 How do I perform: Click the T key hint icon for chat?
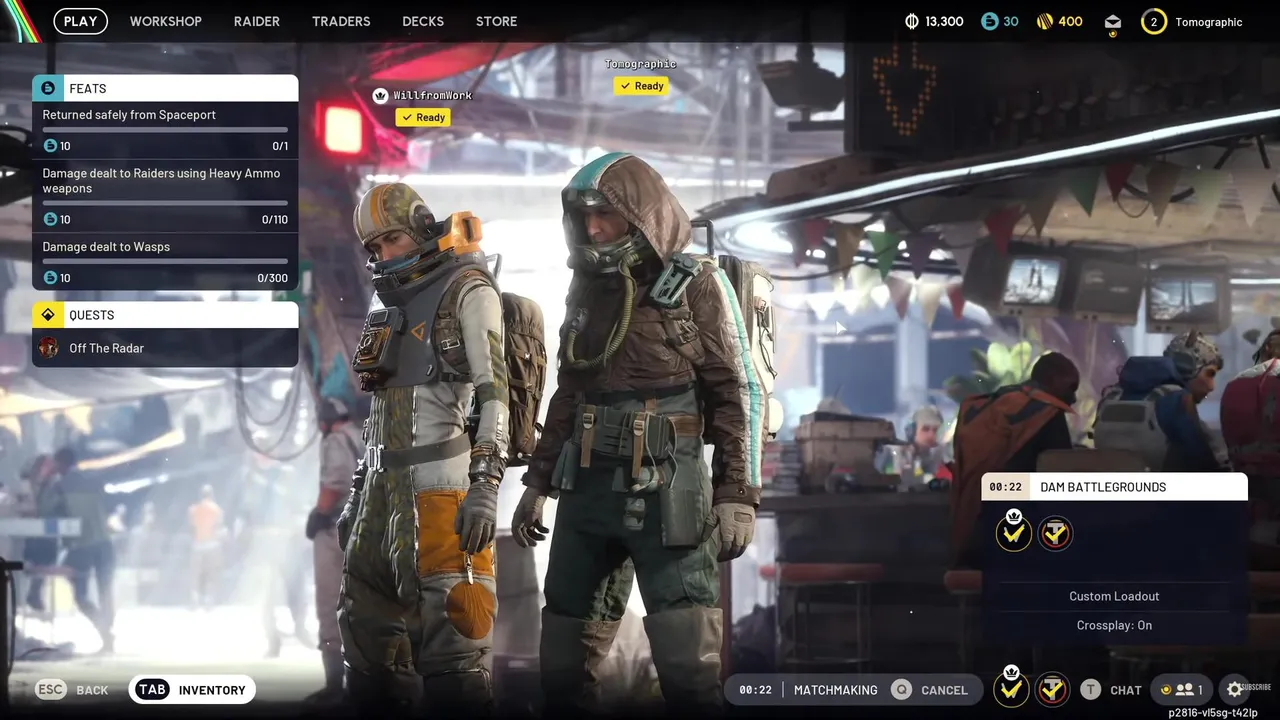[x=1090, y=690]
